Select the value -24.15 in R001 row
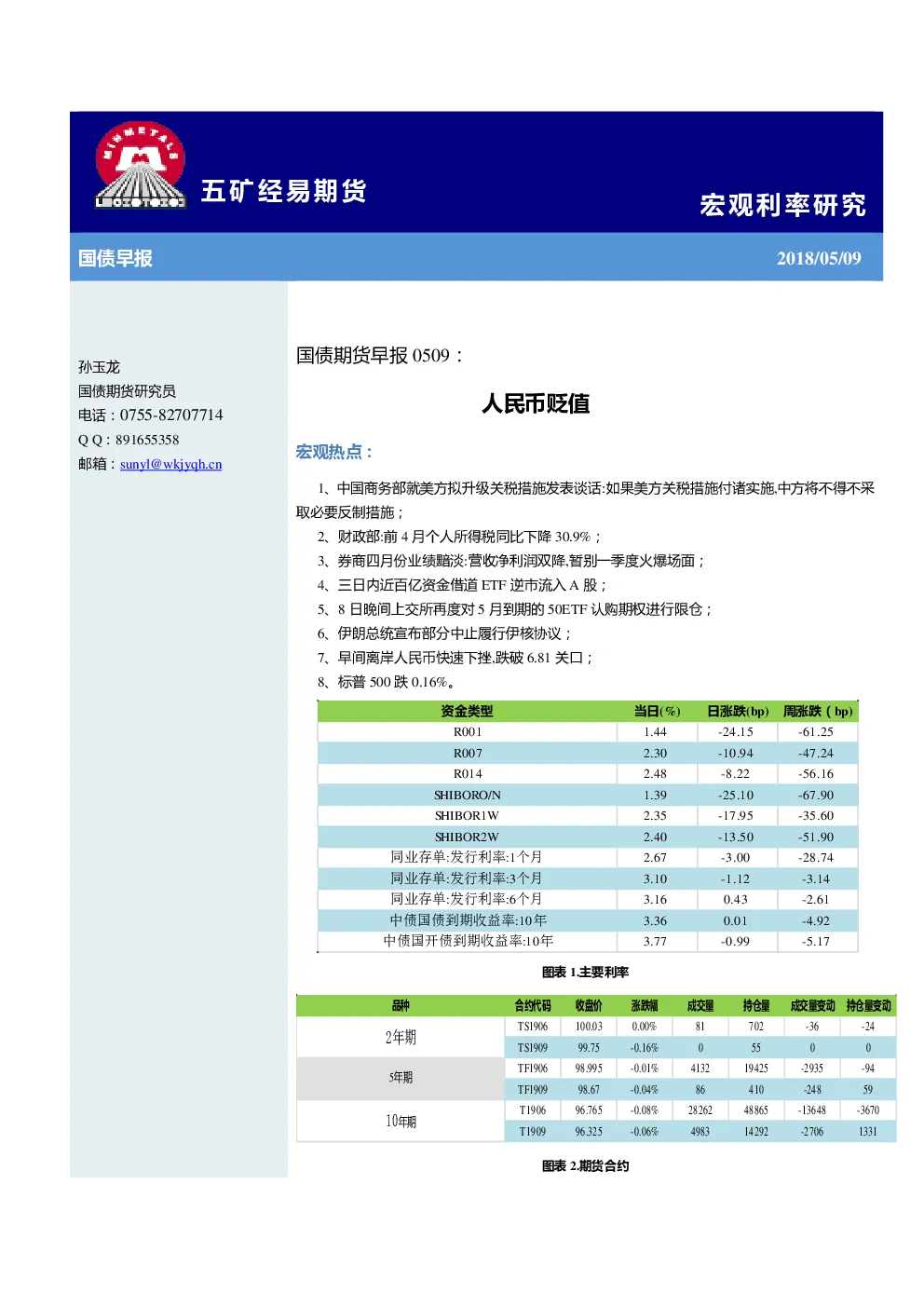Image resolution: width=924 pixels, height=1307 pixels. coord(736,732)
